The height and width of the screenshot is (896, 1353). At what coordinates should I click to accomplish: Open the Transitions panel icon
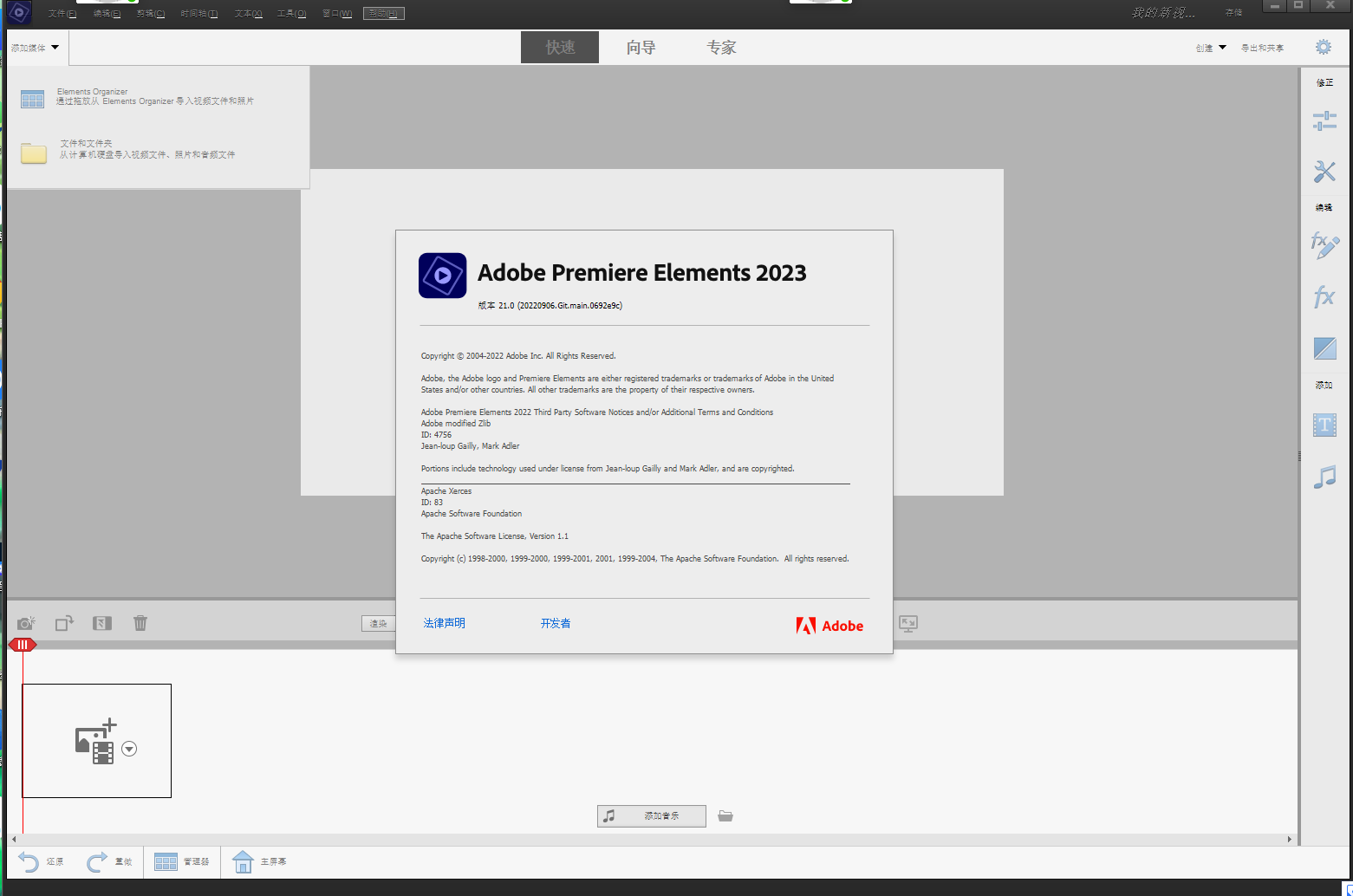1324,348
